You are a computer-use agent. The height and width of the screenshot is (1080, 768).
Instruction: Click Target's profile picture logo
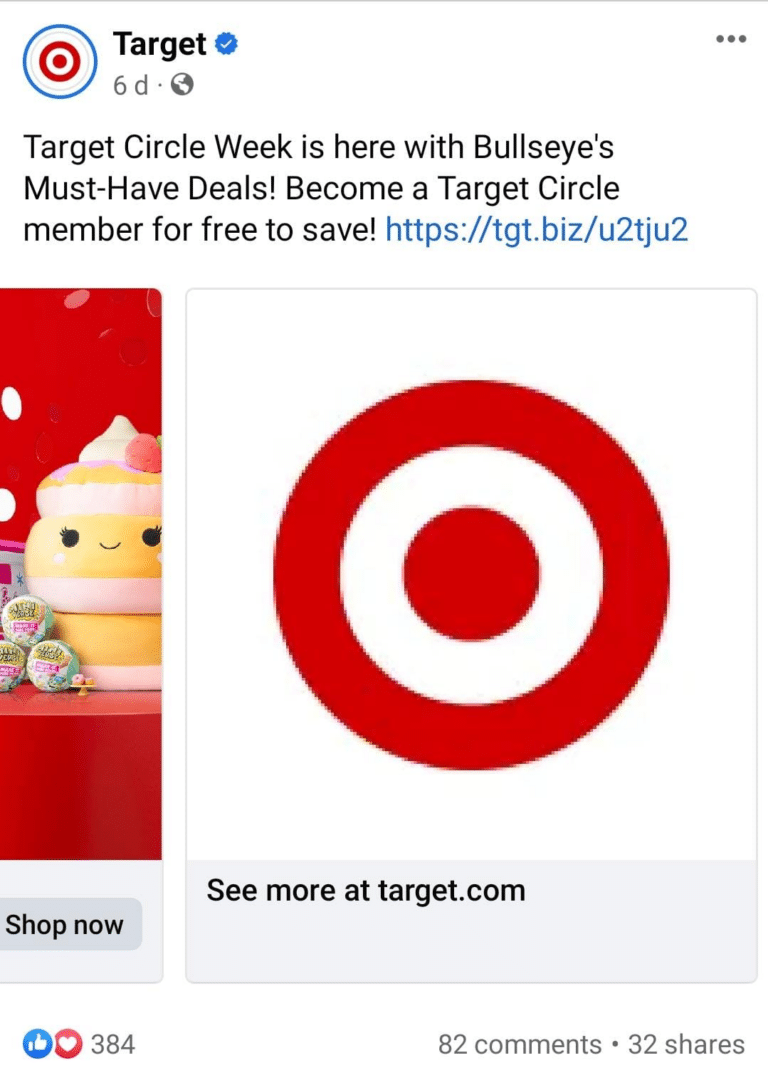tap(60, 62)
